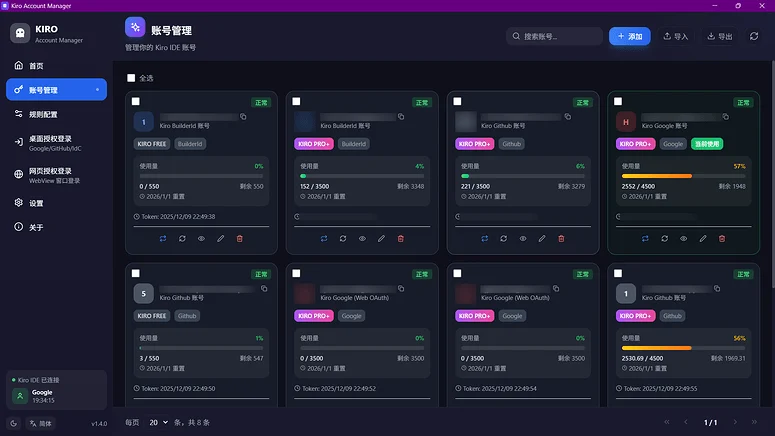Go to the next page with the single-arrow chevron

point(735,422)
